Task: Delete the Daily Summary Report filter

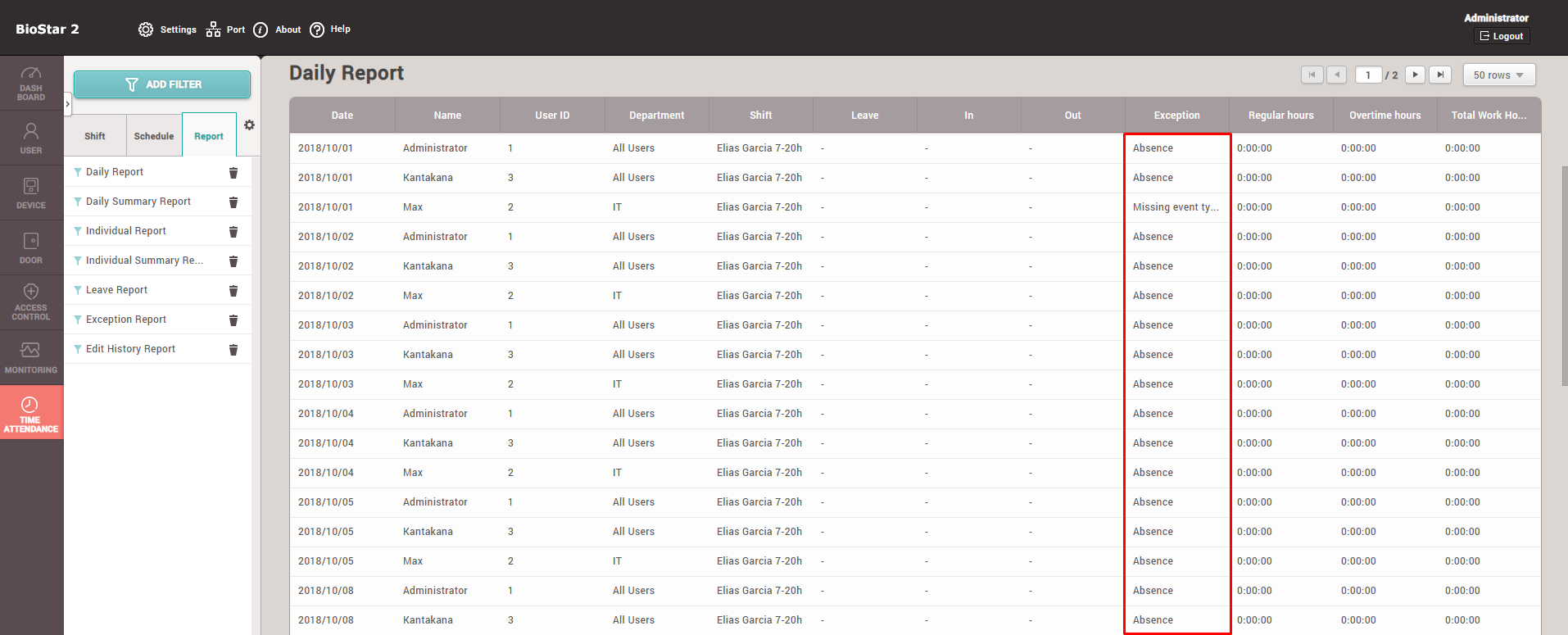Action: [x=233, y=202]
